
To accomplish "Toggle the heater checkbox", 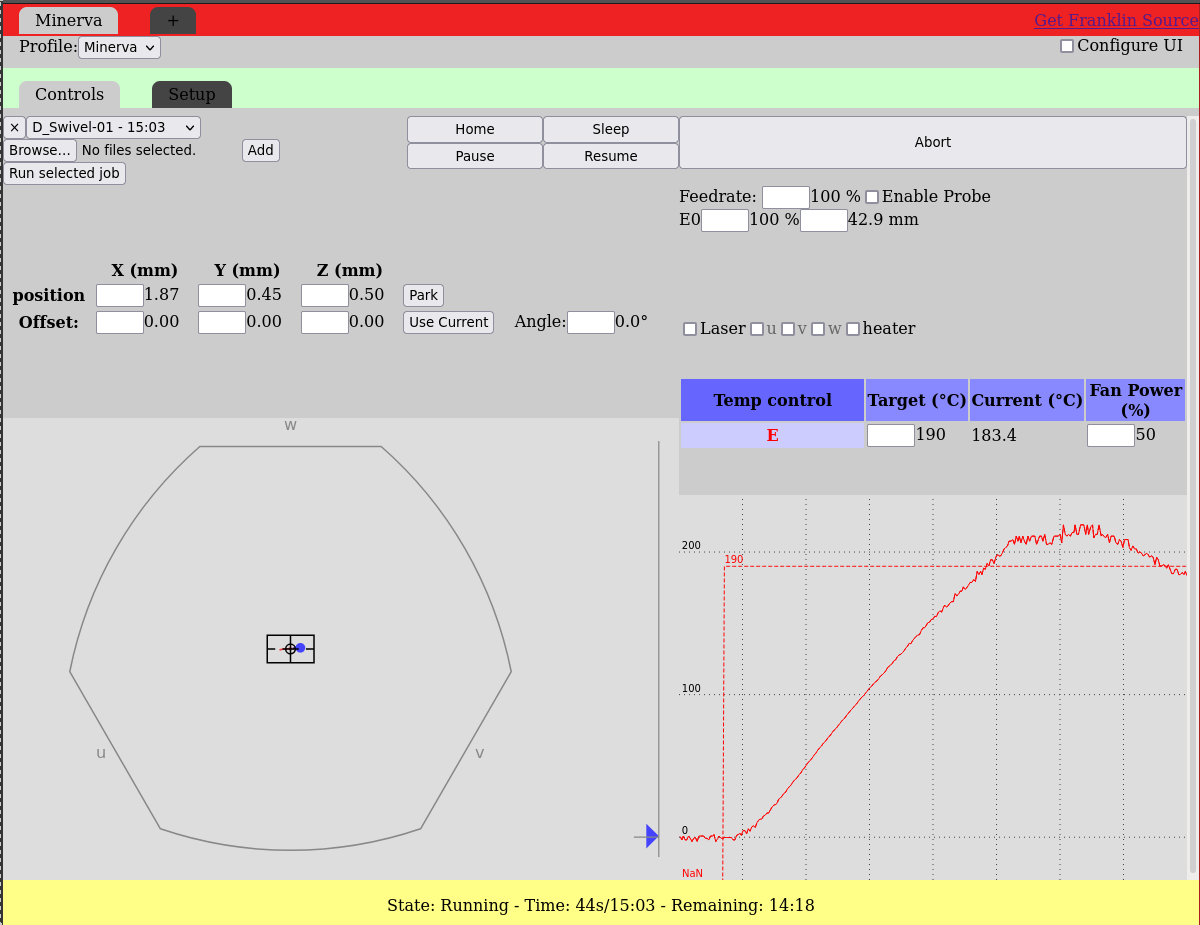I will pos(853,329).
